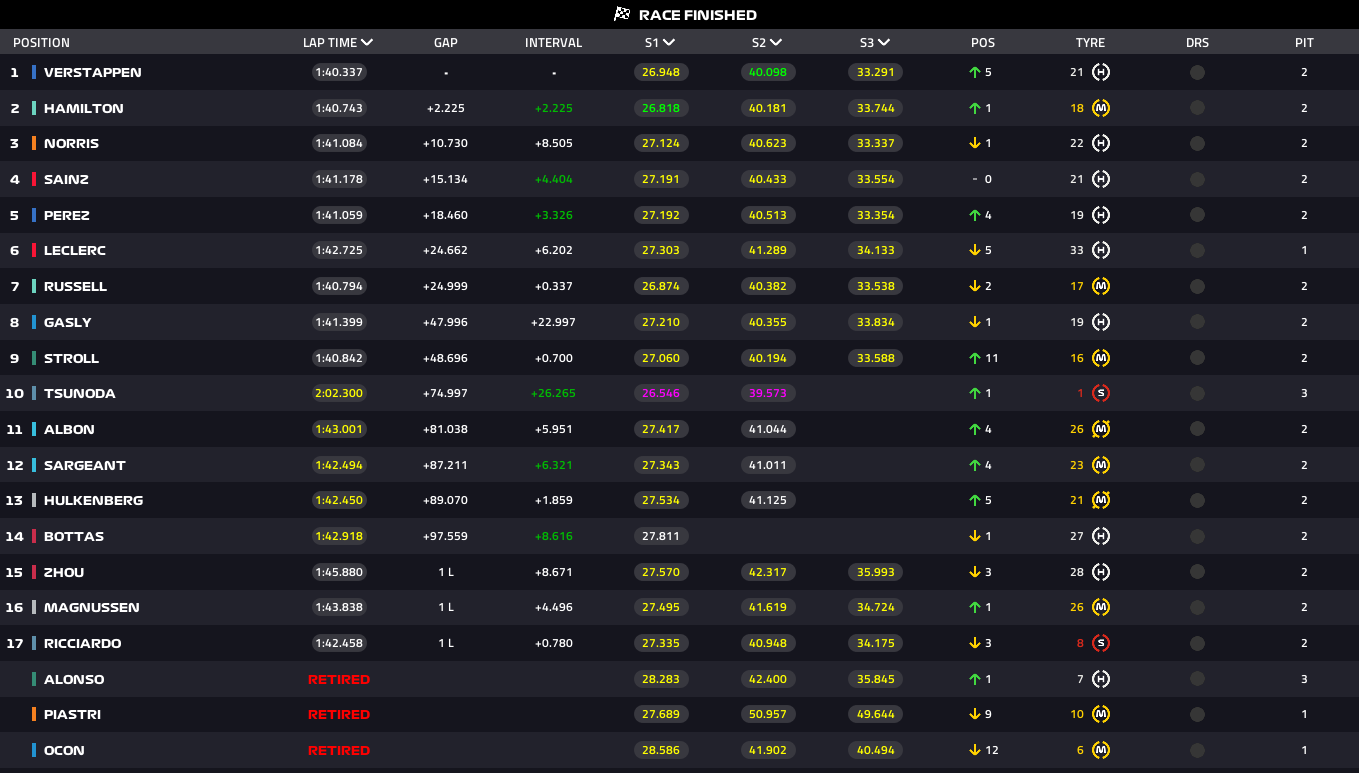This screenshot has height=773, width=1359.
Task: Click the RETIRED label on Alonso's row
Action: point(339,679)
